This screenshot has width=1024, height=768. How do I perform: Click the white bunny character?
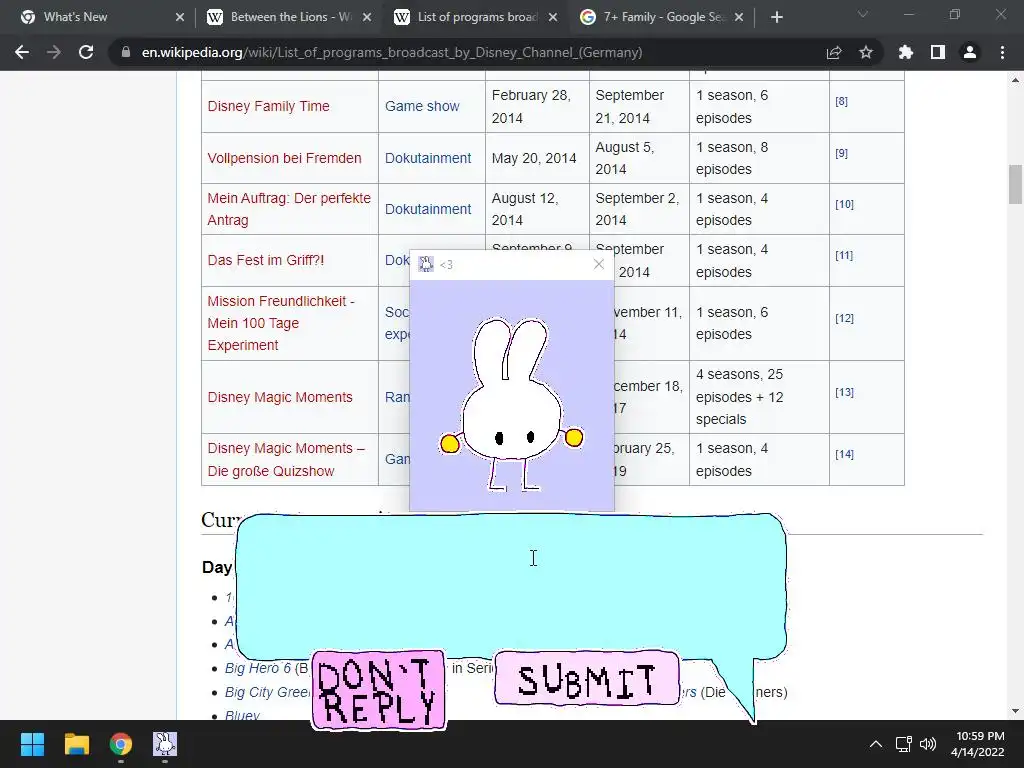[511, 404]
